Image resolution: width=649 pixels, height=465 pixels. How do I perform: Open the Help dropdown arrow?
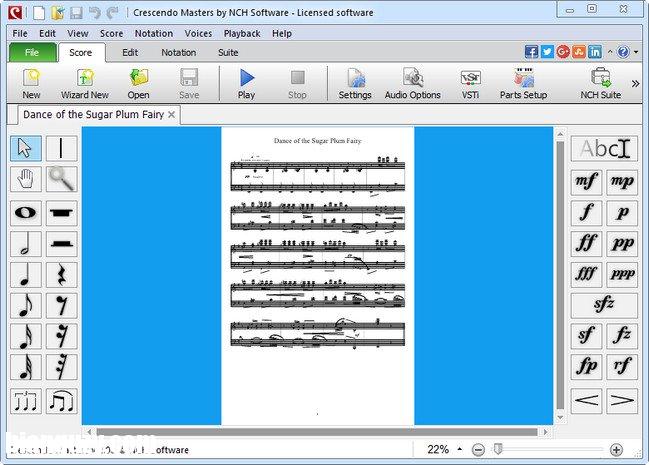coord(636,52)
